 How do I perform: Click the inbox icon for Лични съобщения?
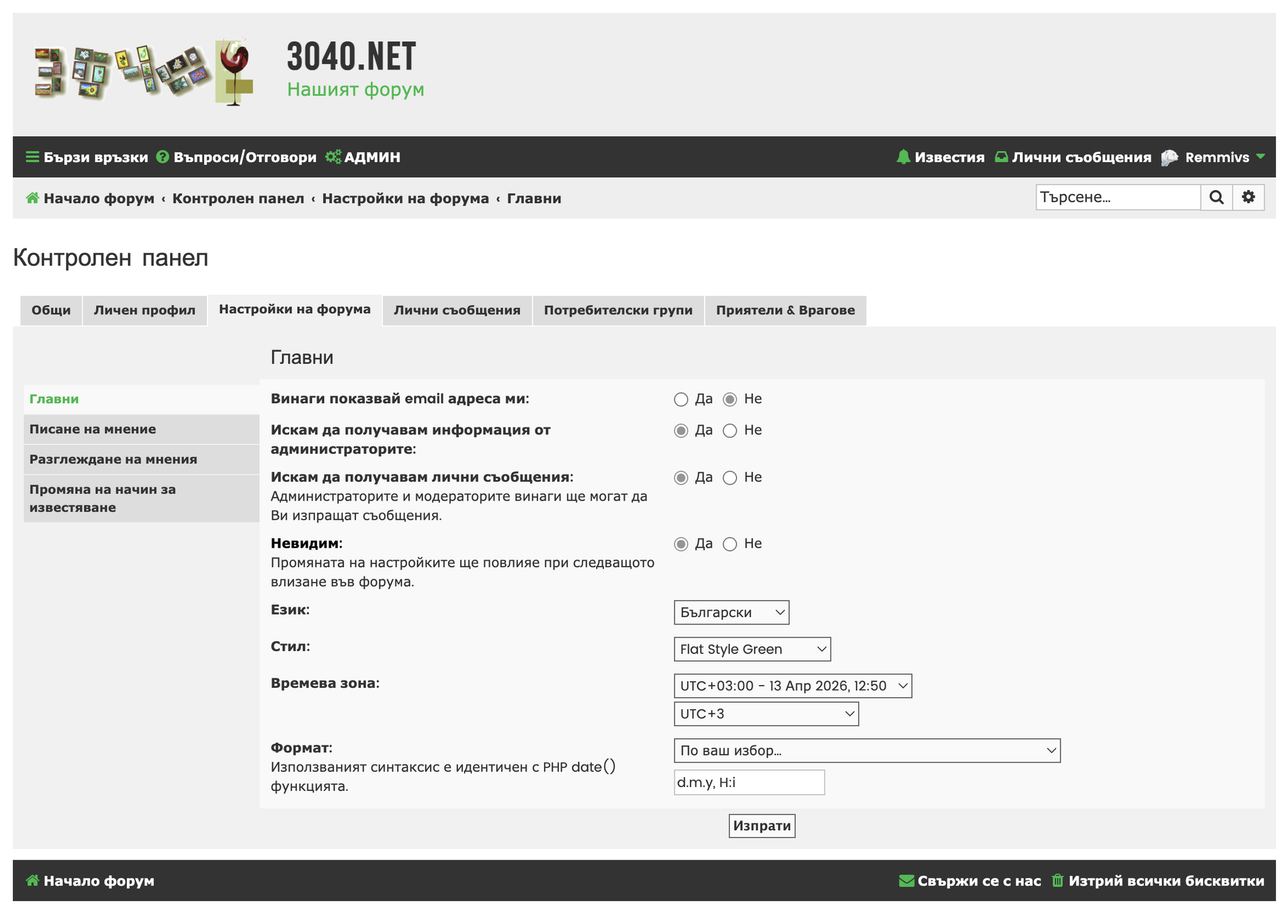[1001, 157]
